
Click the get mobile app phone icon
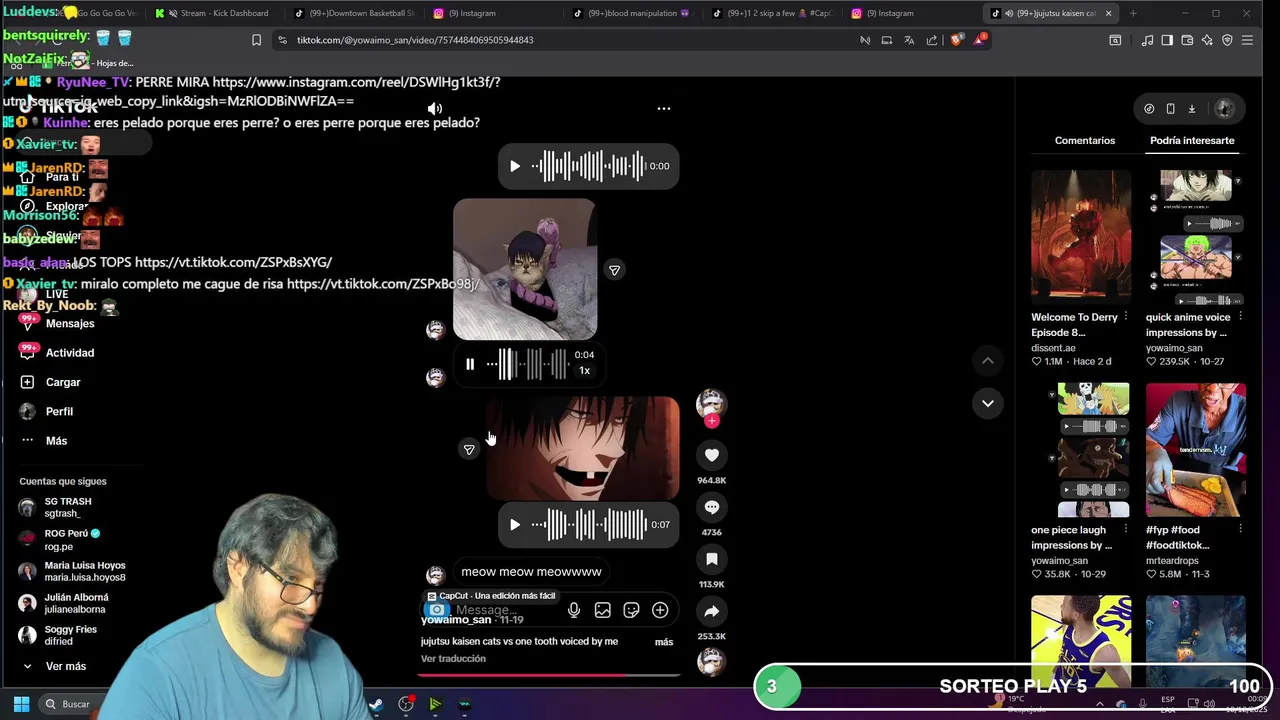click(1171, 109)
